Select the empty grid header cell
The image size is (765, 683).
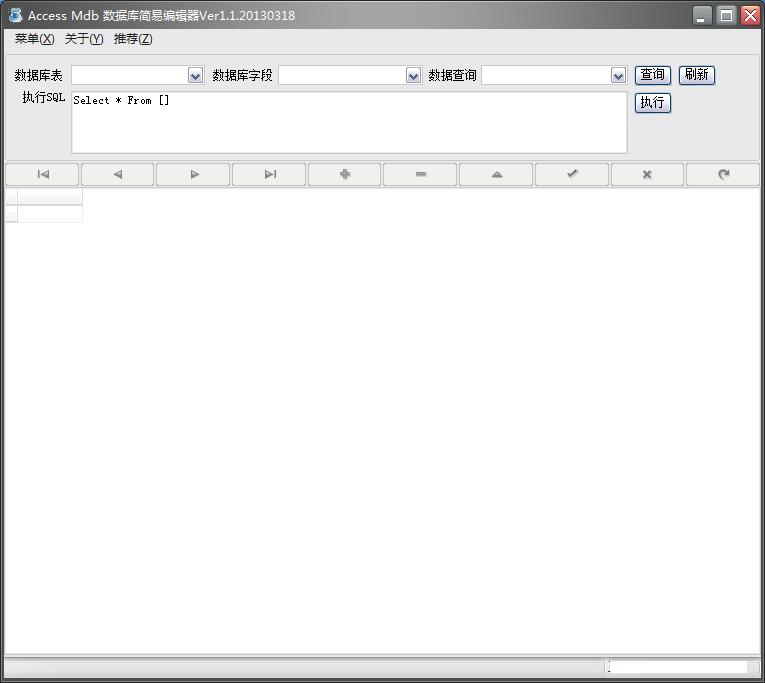pyautogui.click(x=50, y=197)
